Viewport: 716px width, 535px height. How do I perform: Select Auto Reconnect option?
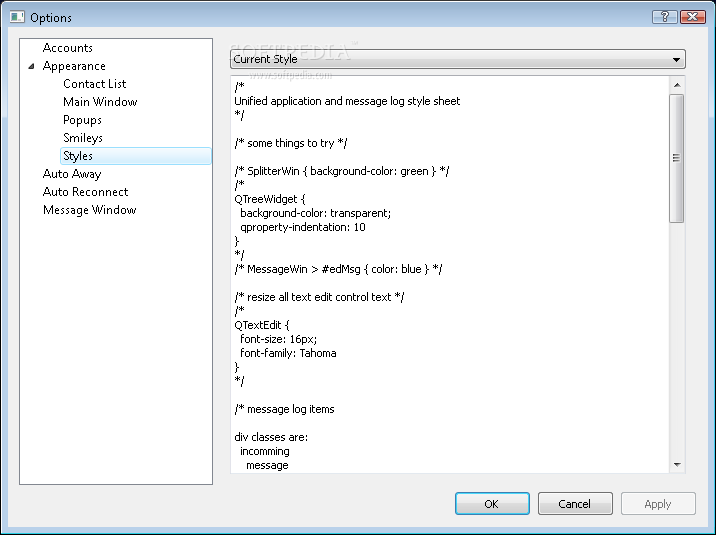(85, 192)
